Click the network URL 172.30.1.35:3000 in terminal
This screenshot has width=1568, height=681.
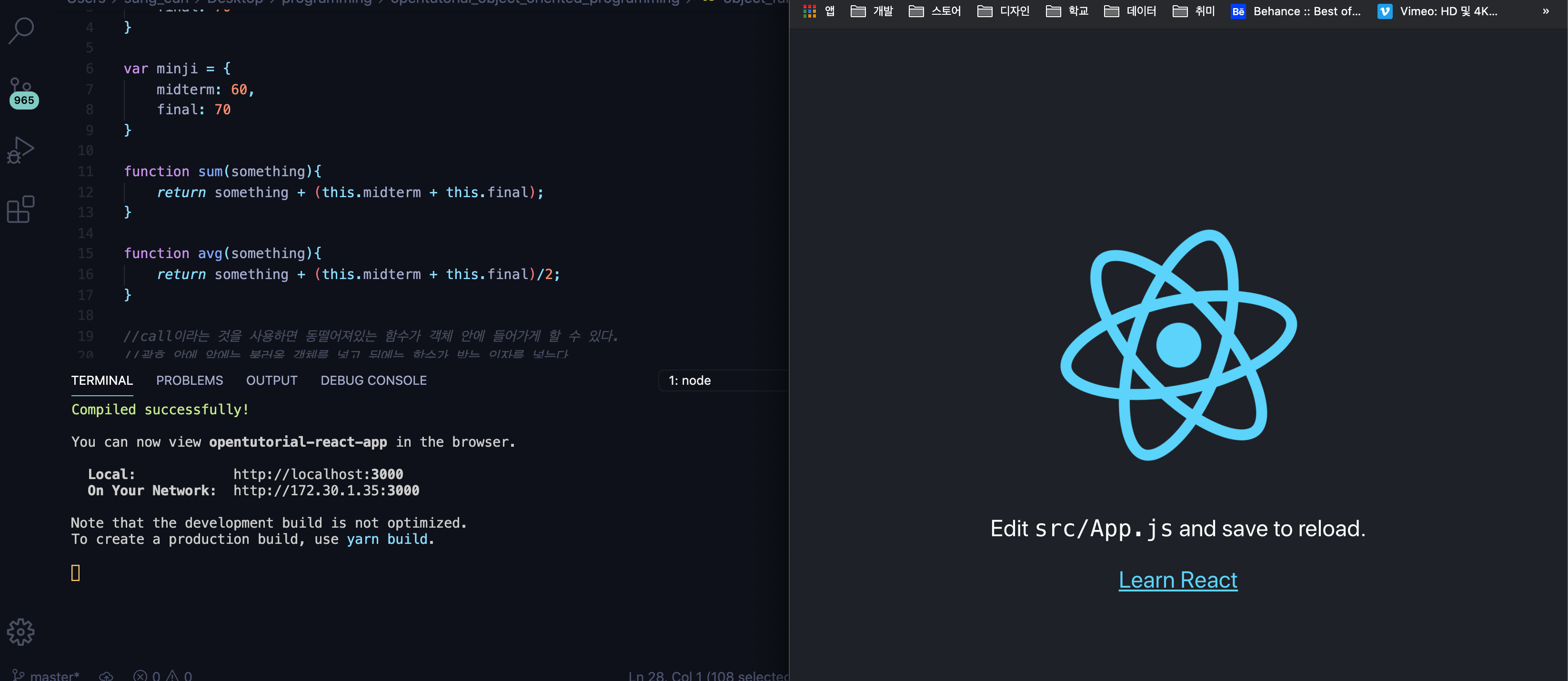326,491
